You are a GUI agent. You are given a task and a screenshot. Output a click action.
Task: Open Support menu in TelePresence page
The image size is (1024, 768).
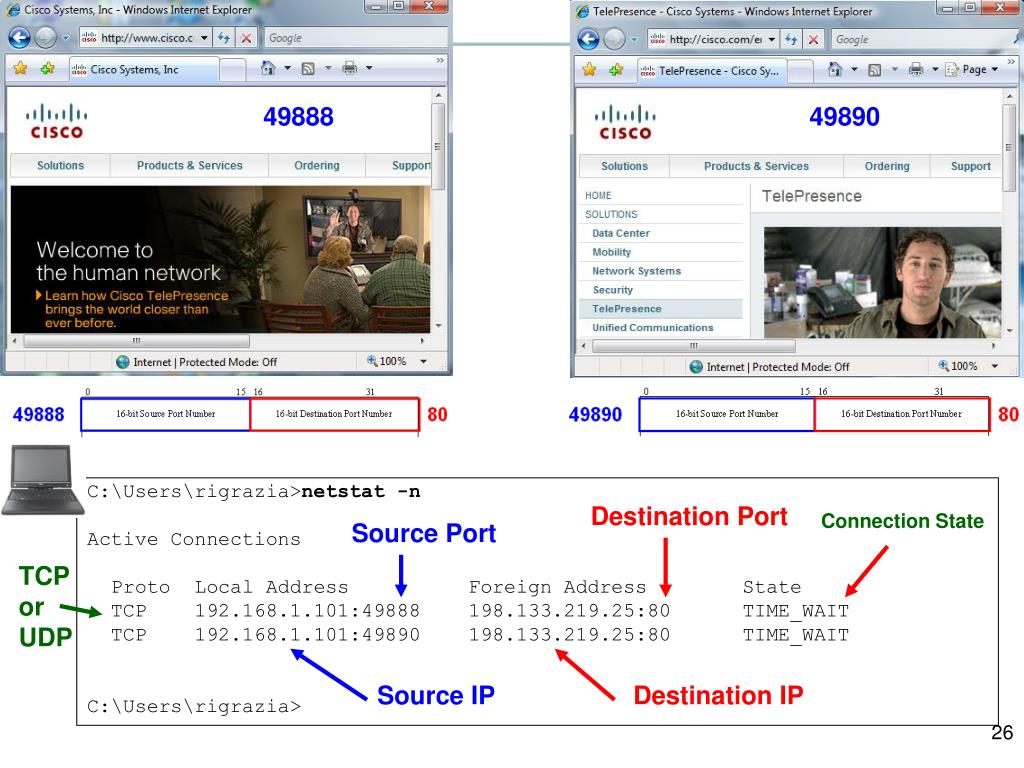click(970, 166)
